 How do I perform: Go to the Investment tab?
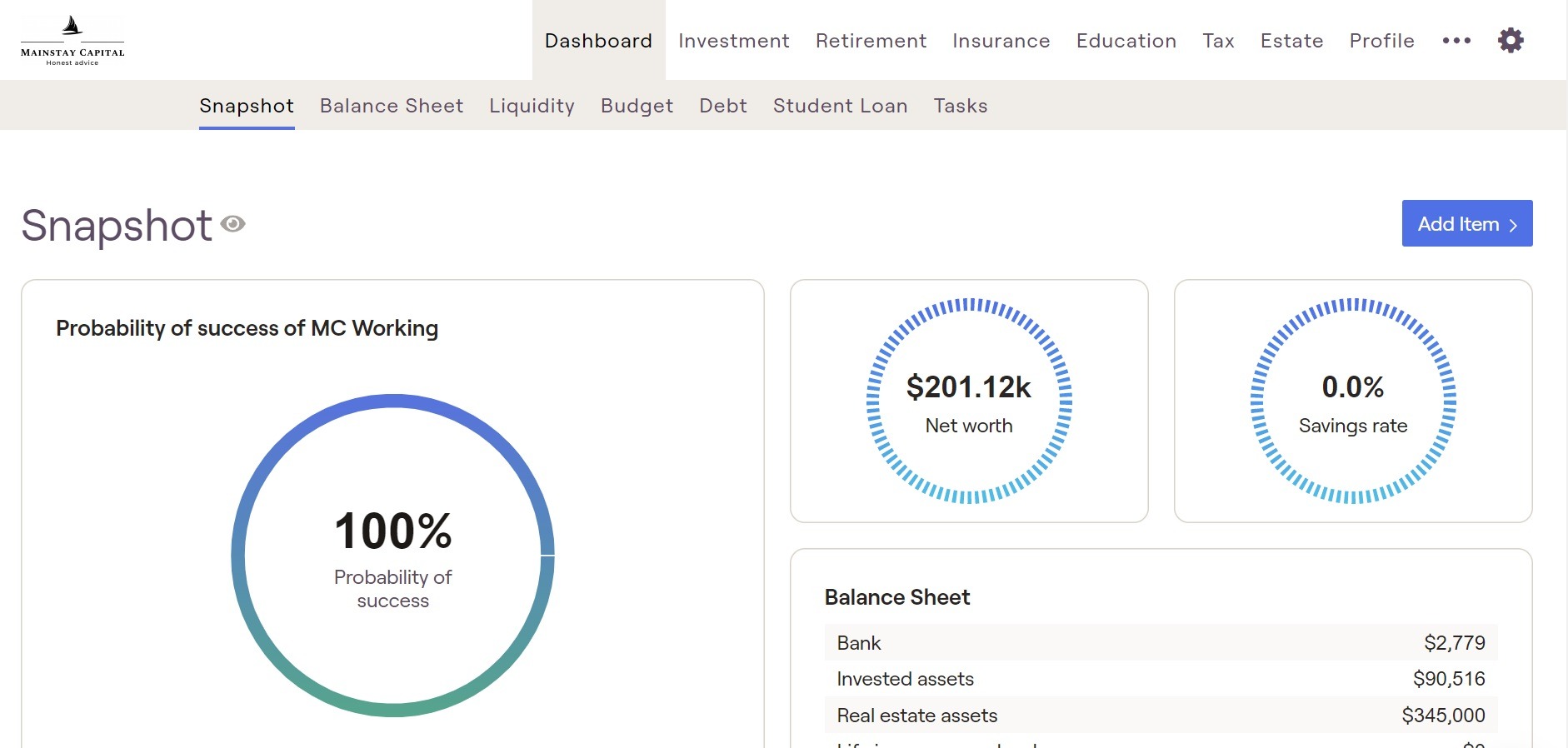[x=733, y=41]
